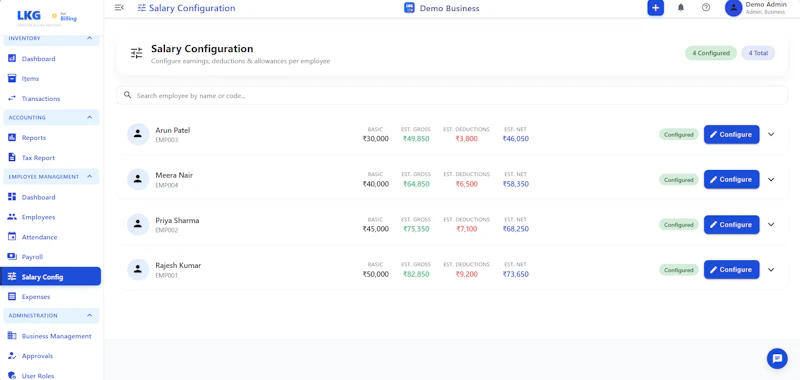Viewport: 800px width, 380px height.
Task: Click the Salary Configuration sliders icon in the header card
Action: (137, 53)
